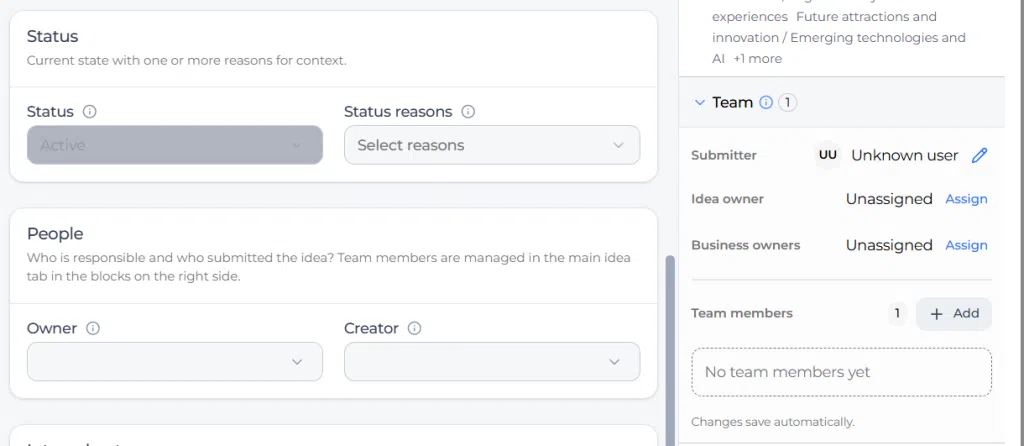Open the Creator dropdown
Viewport: 1024px width, 446px height.
tap(492, 362)
